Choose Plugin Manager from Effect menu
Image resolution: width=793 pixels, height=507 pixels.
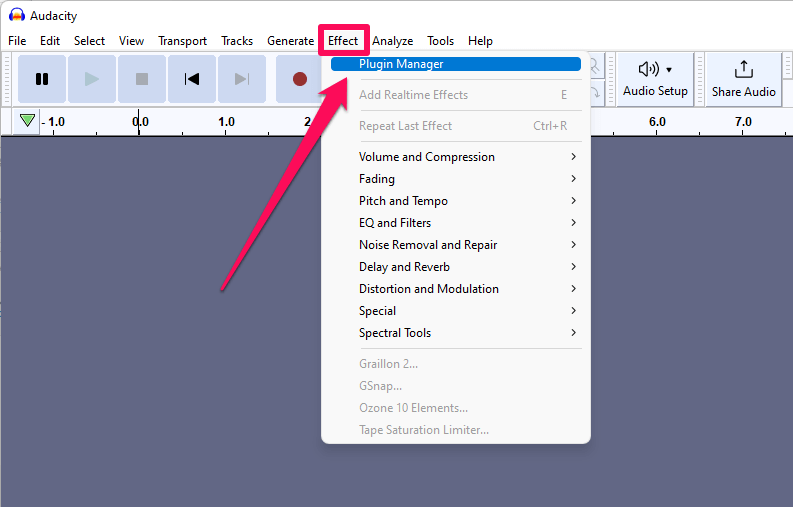[x=456, y=64]
